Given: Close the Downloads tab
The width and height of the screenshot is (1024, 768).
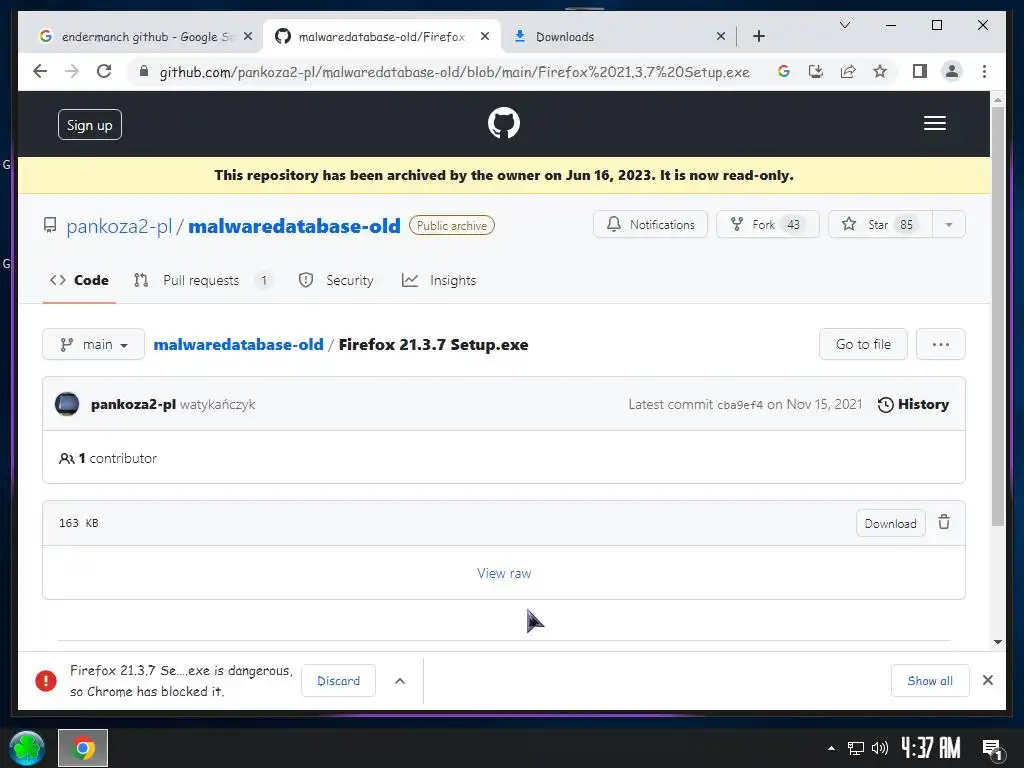Looking at the screenshot, I should pos(720,37).
